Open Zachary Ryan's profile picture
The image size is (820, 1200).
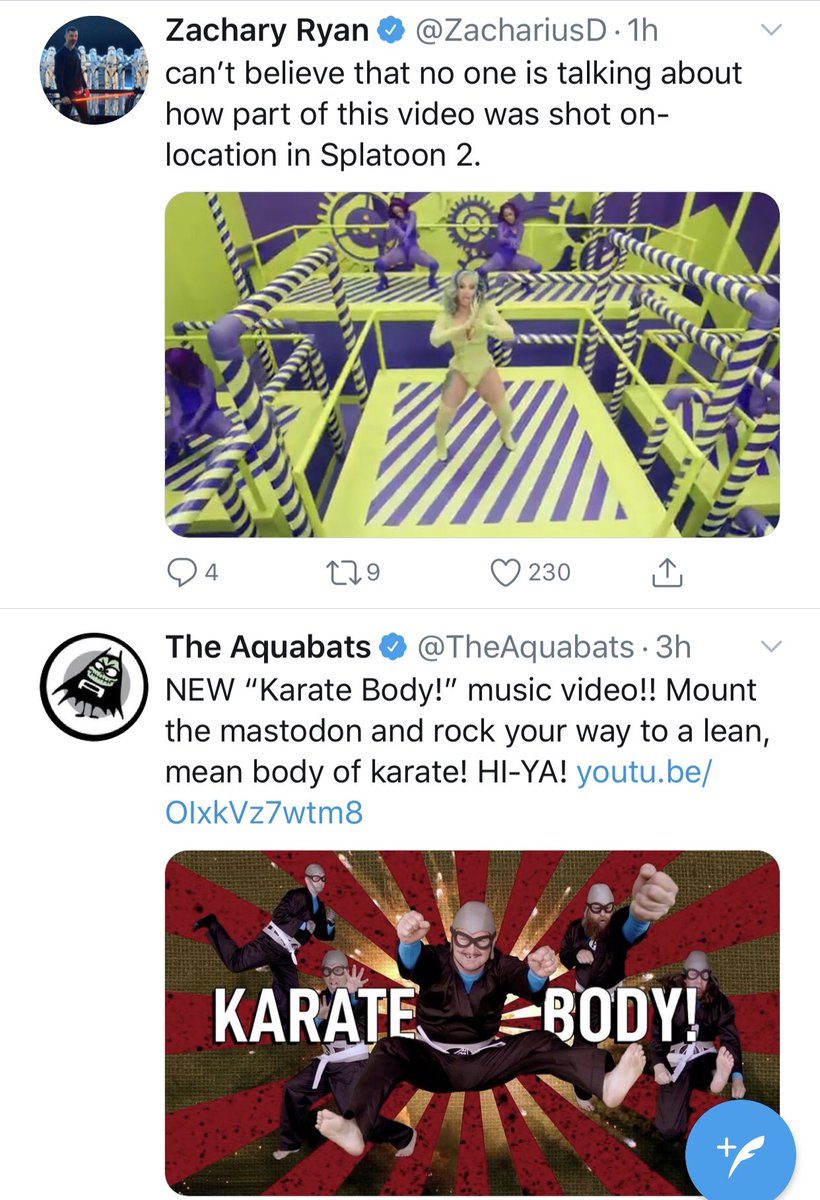94,70
